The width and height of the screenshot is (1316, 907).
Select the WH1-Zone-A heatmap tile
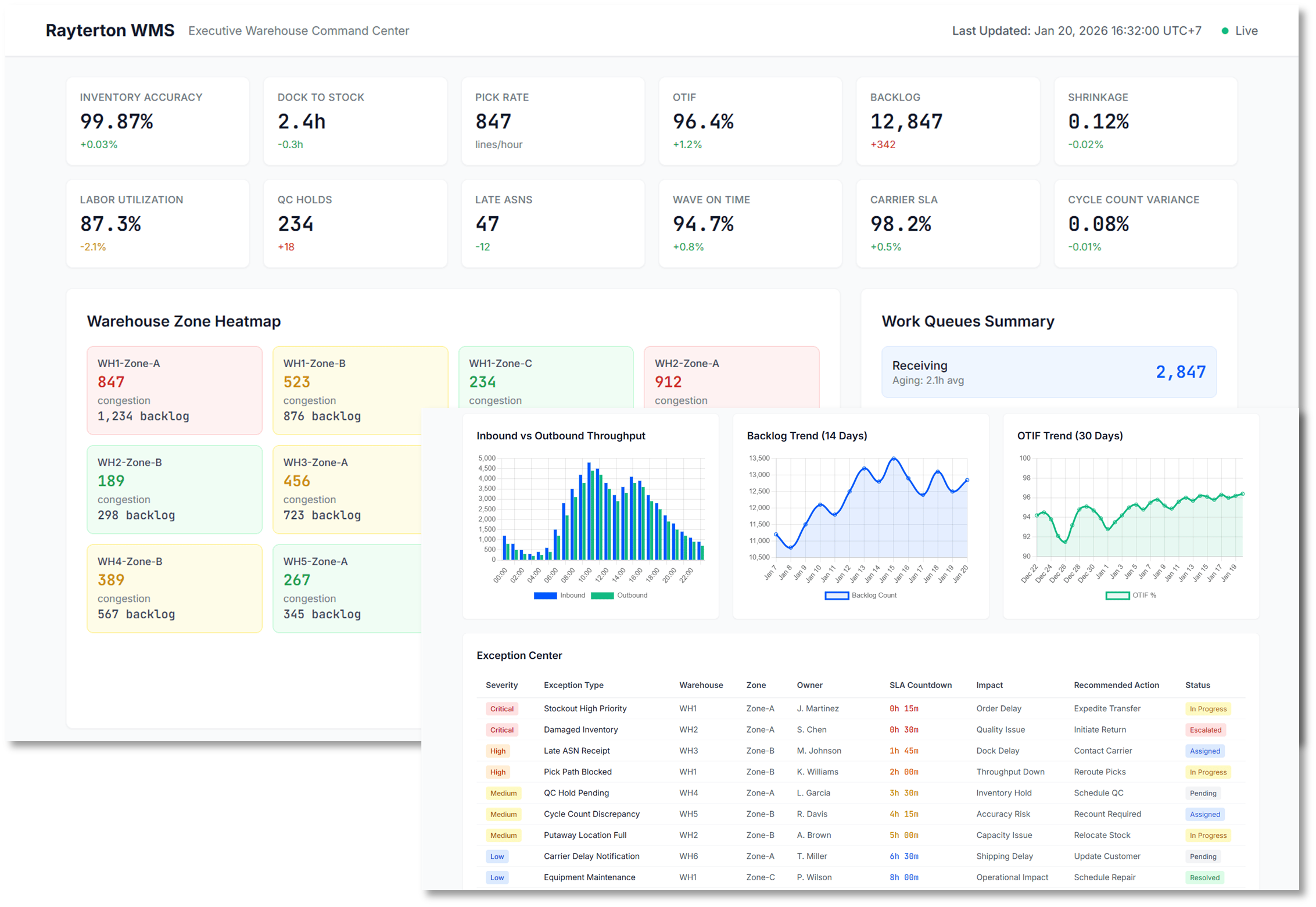(174, 390)
